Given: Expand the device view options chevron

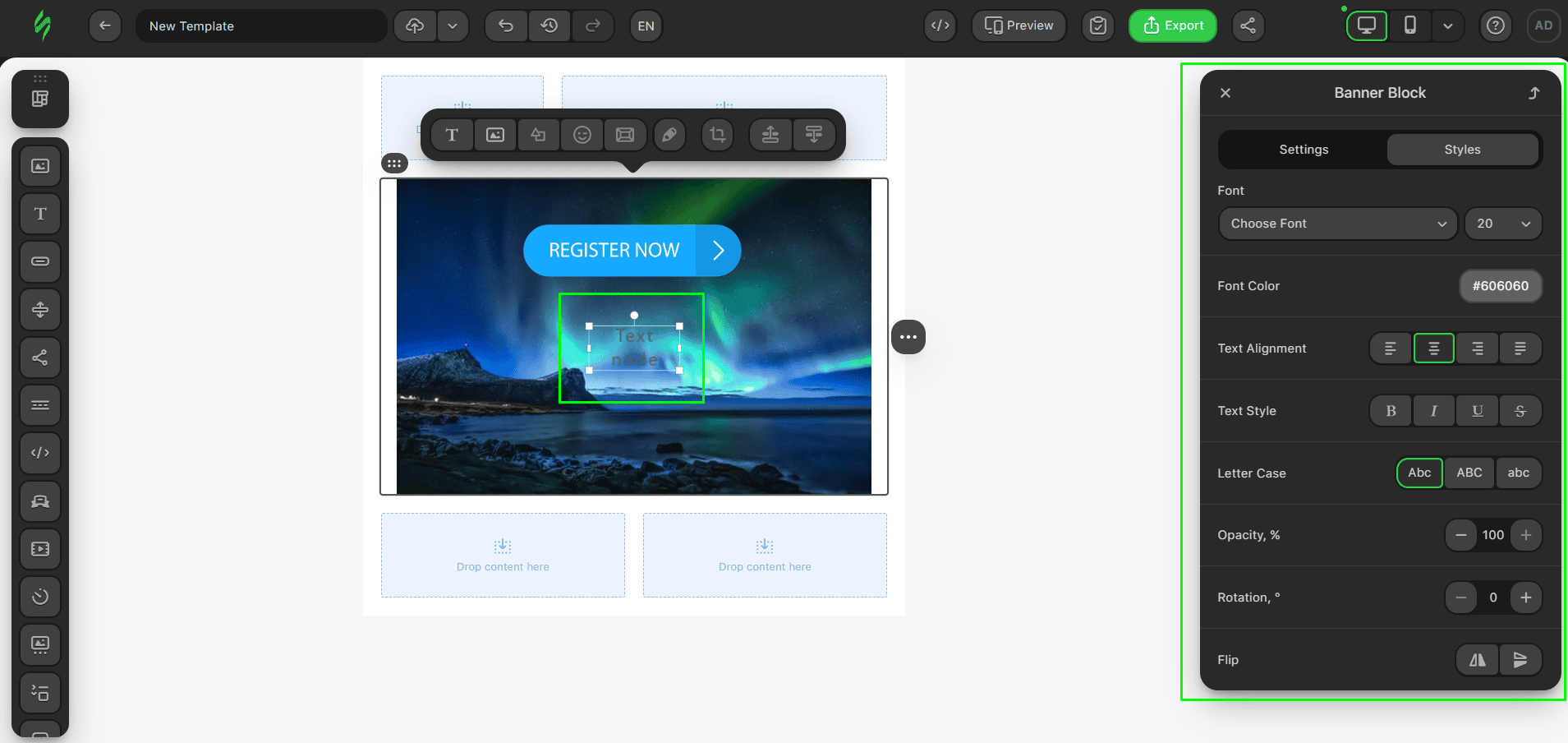Looking at the screenshot, I should pos(1447,25).
